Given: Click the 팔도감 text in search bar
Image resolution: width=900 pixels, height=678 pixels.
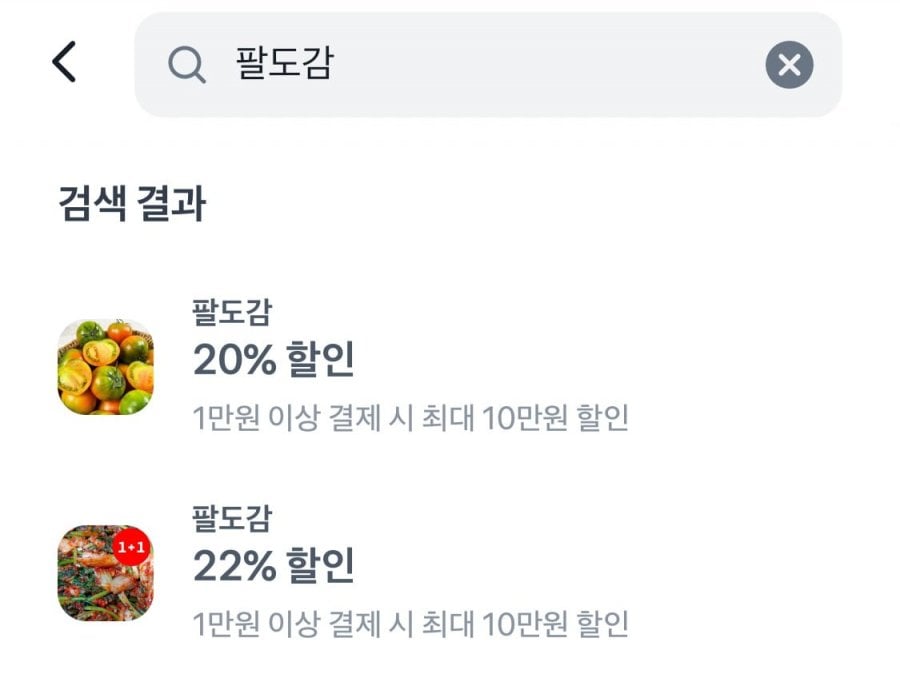Looking at the screenshot, I should pyautogui.click(x=284, y=65).
